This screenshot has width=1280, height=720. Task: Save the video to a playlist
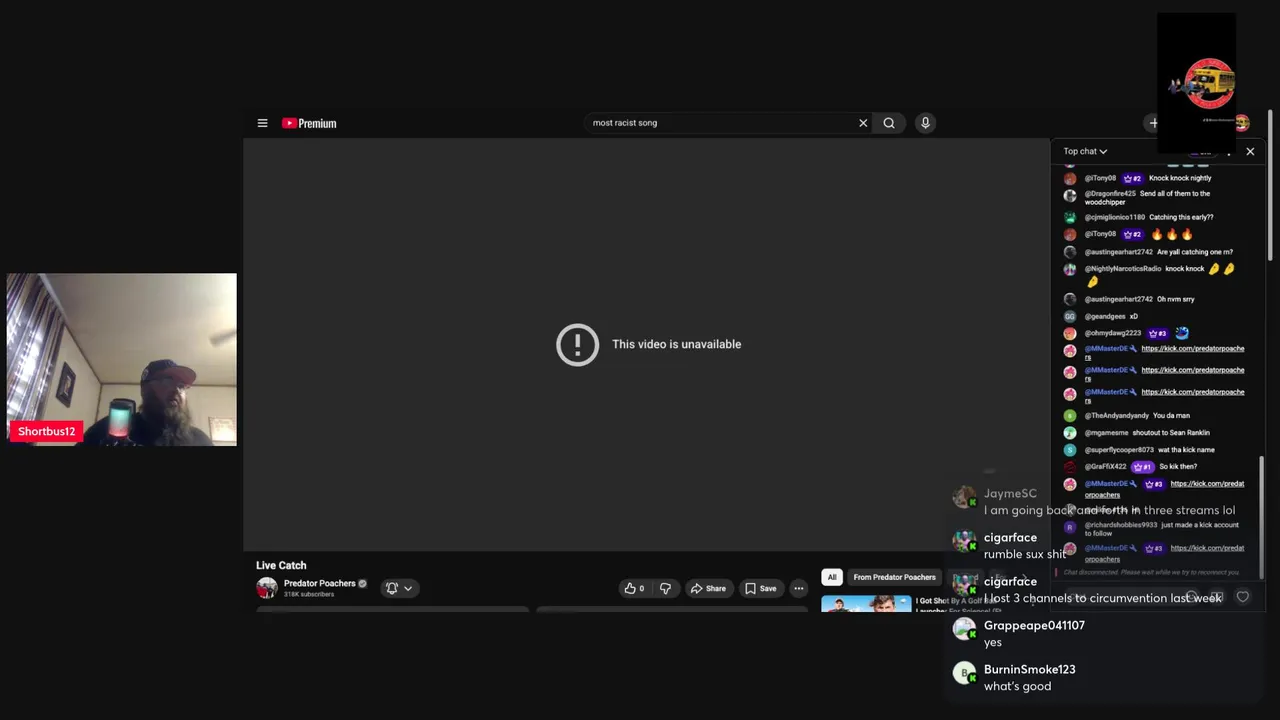coord(760,588)
